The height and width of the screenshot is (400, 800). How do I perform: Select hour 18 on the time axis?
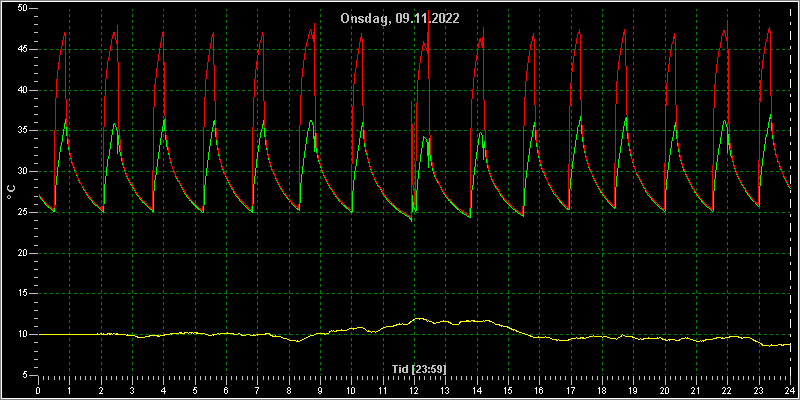602,390
